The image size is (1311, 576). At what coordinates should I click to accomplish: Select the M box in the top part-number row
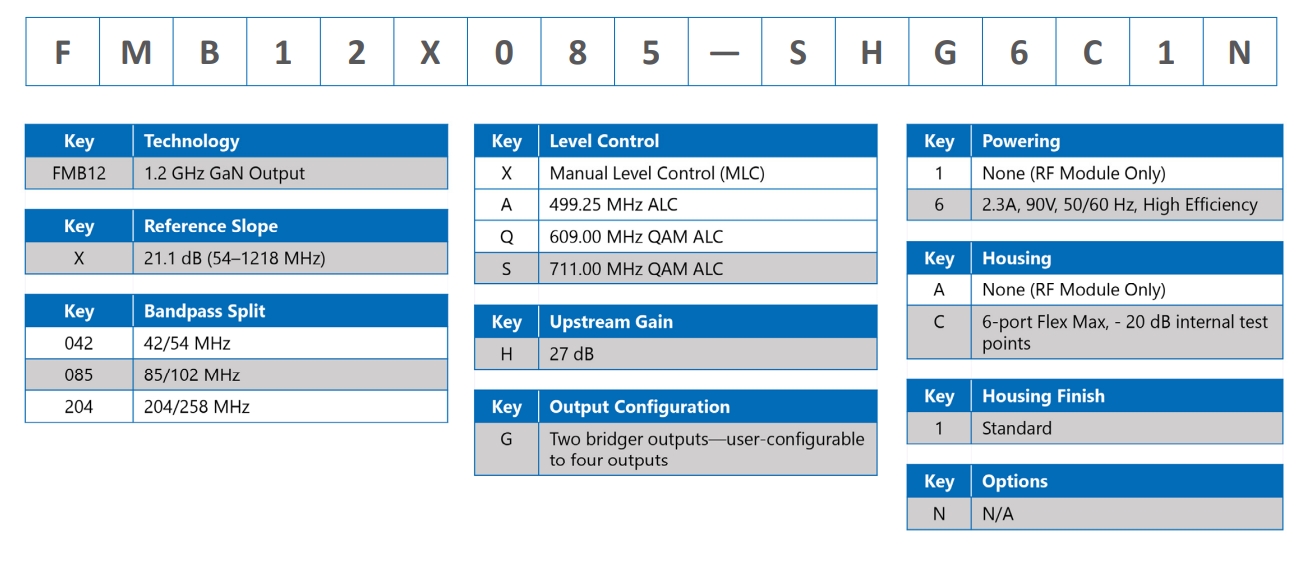tap(136, 51)
